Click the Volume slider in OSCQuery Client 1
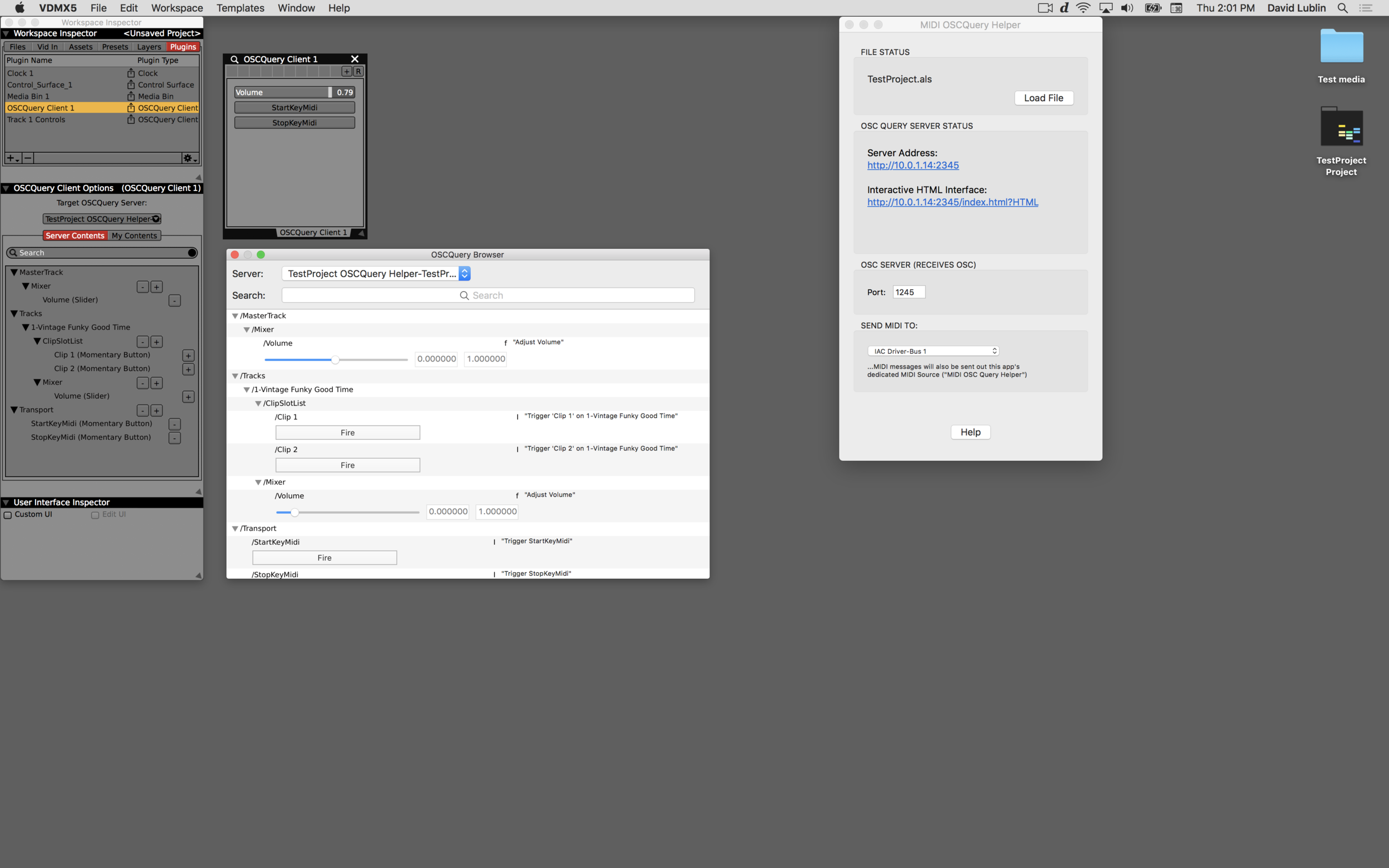 (282, 92)
